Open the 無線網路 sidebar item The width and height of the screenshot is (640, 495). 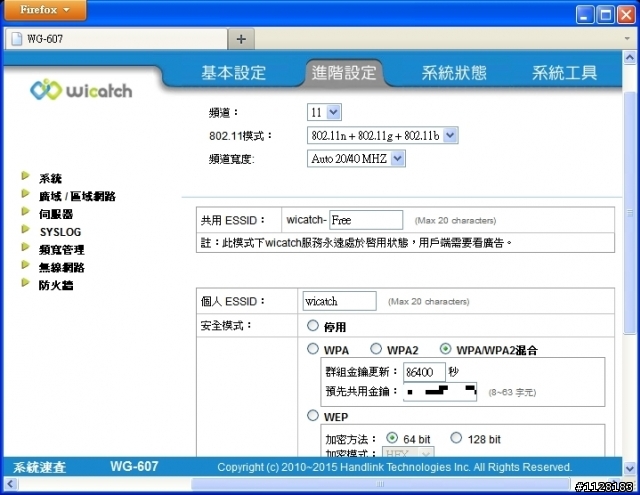62,267
